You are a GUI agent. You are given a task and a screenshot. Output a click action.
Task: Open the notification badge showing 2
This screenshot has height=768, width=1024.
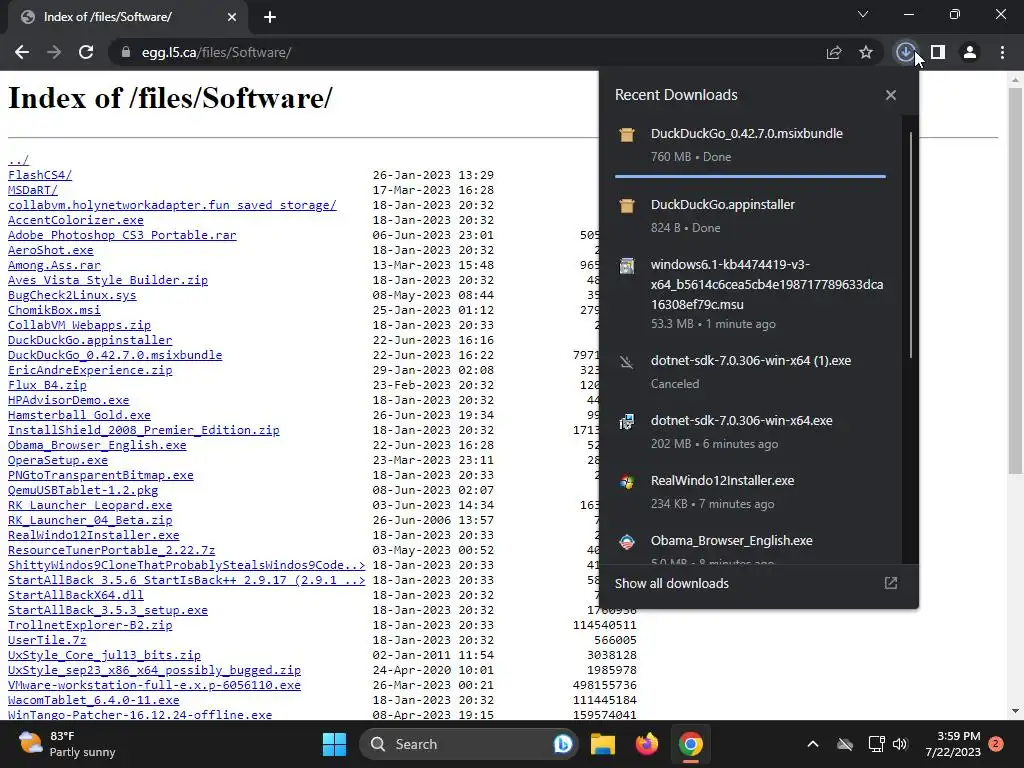coord(996,744)
